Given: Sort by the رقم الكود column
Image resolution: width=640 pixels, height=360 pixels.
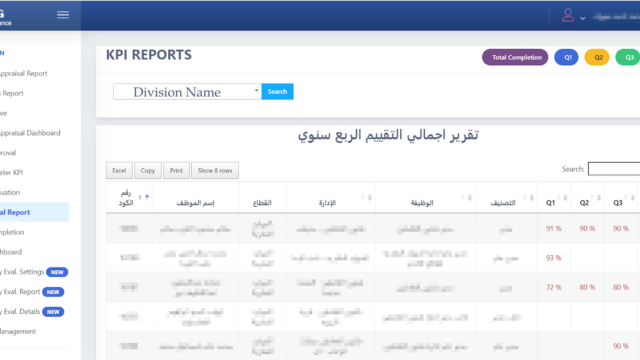Looking at the screenshot, I should click(129, 198).
